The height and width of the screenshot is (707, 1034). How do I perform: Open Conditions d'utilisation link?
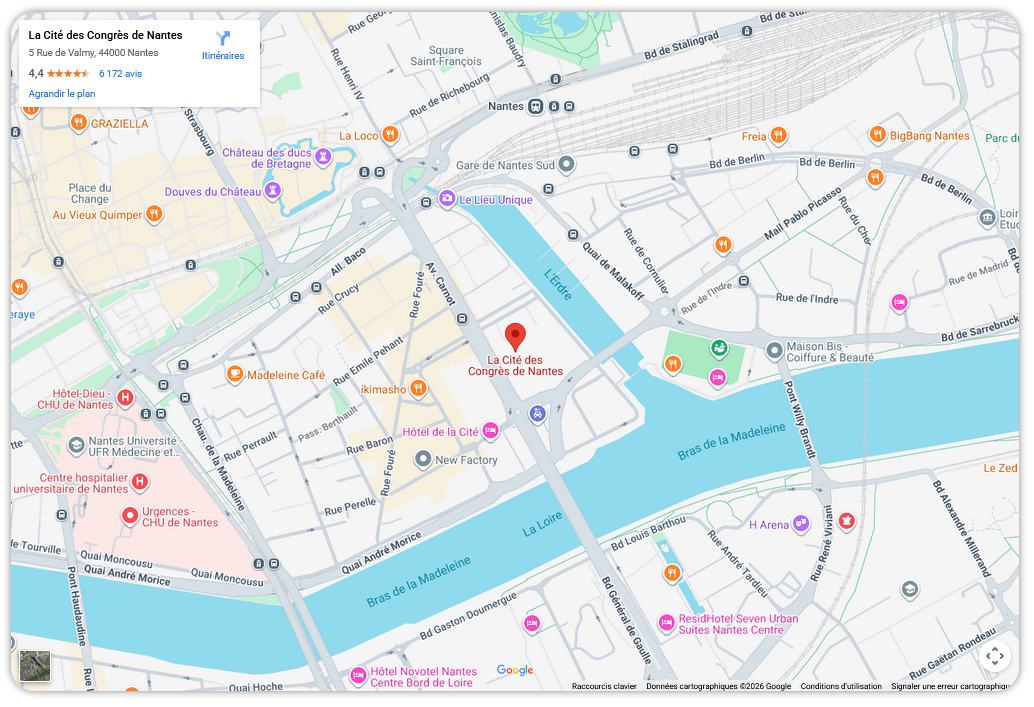[x=841, y=686]
